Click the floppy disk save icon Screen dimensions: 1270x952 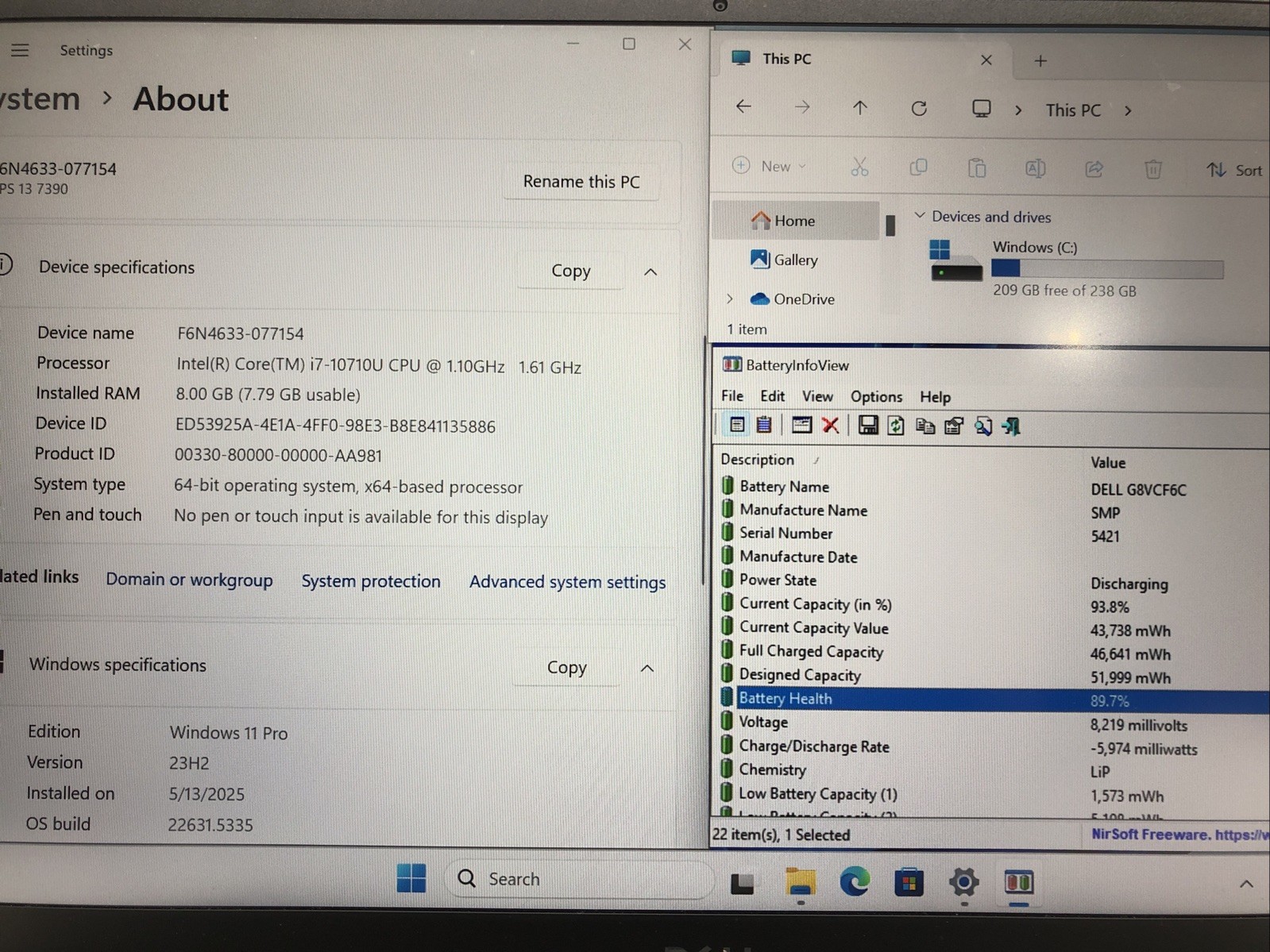tap(868, 426)
